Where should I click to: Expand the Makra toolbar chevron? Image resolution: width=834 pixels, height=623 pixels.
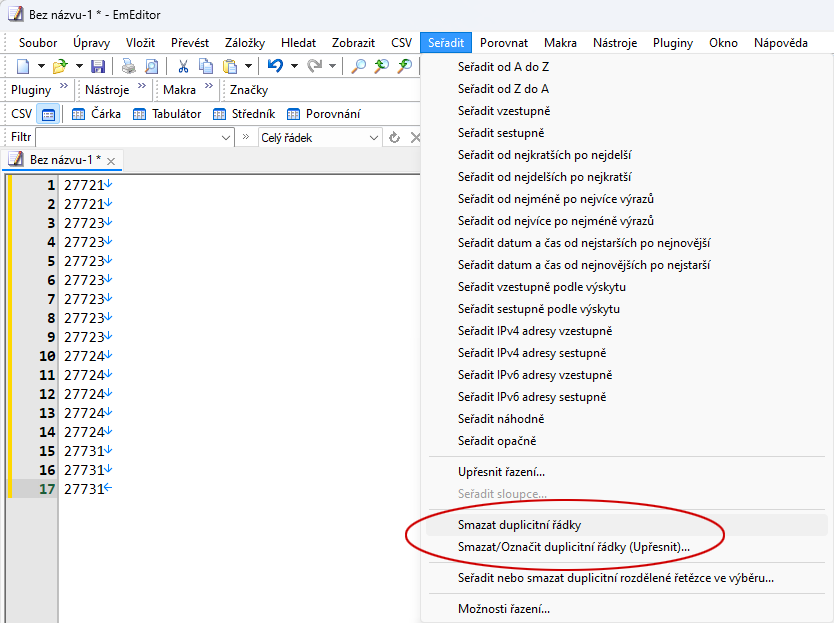tap(208, 86)
